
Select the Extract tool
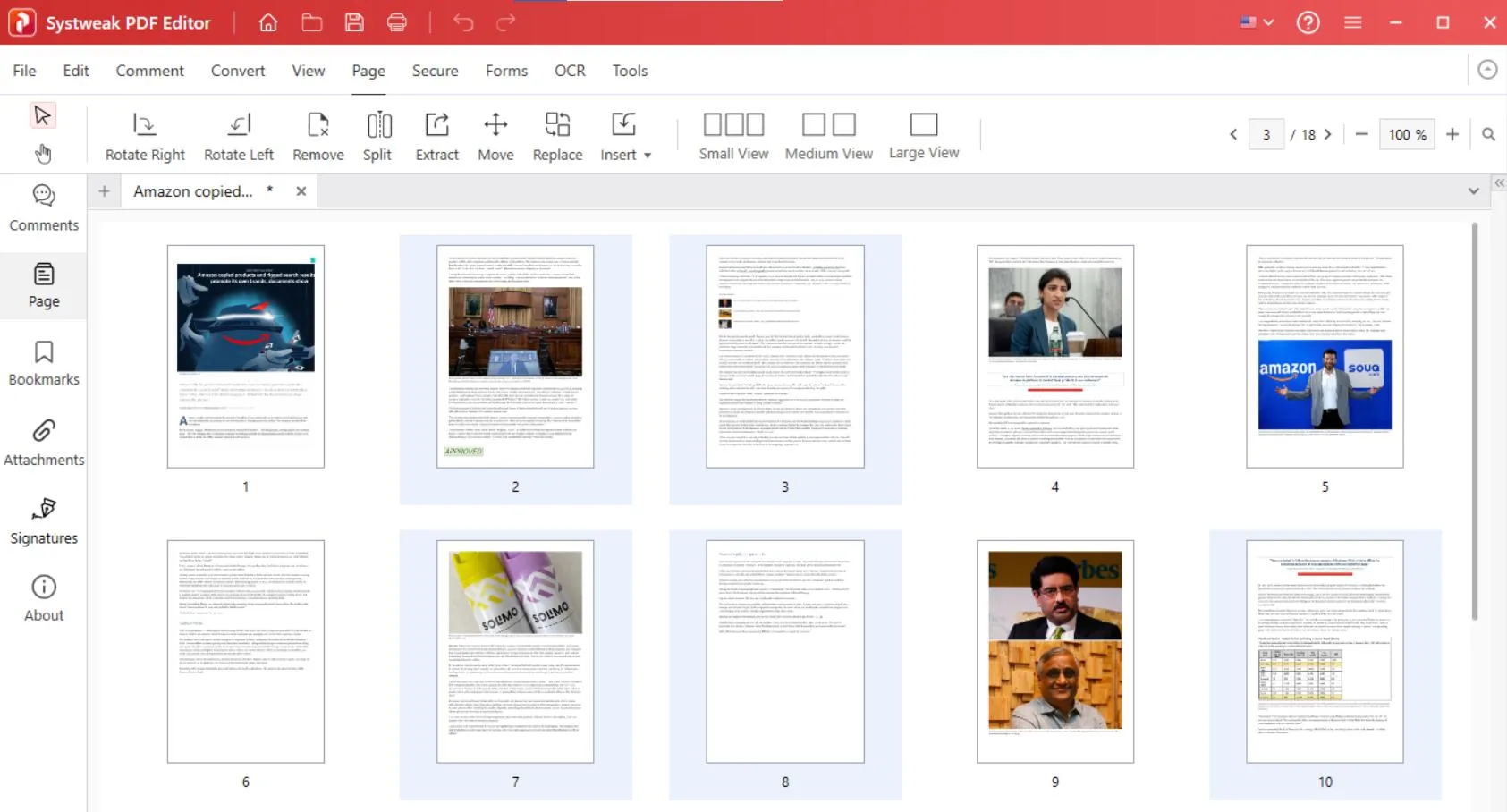(x=436, y=134)
